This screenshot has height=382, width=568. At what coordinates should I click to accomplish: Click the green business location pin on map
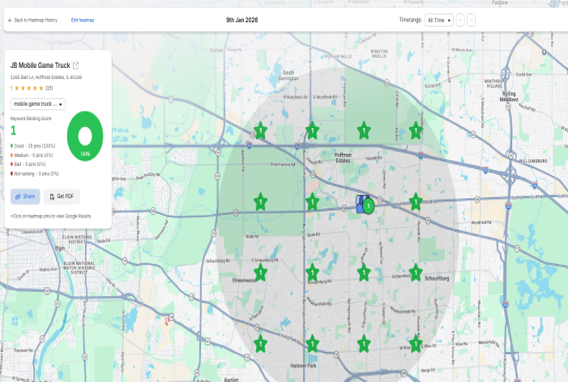(368, 206)
